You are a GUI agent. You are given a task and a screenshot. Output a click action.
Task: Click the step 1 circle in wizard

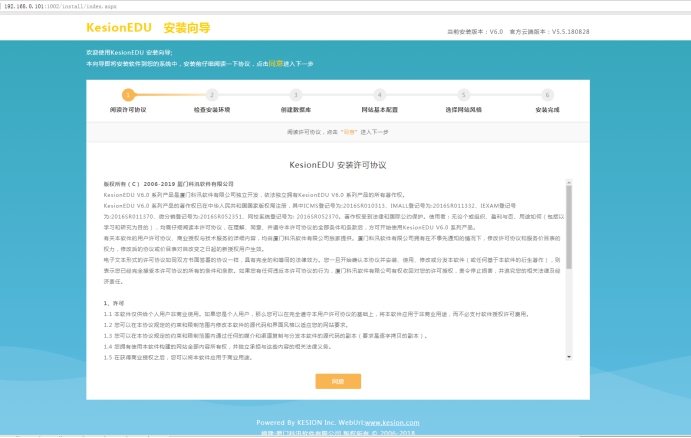pos(127,95)
